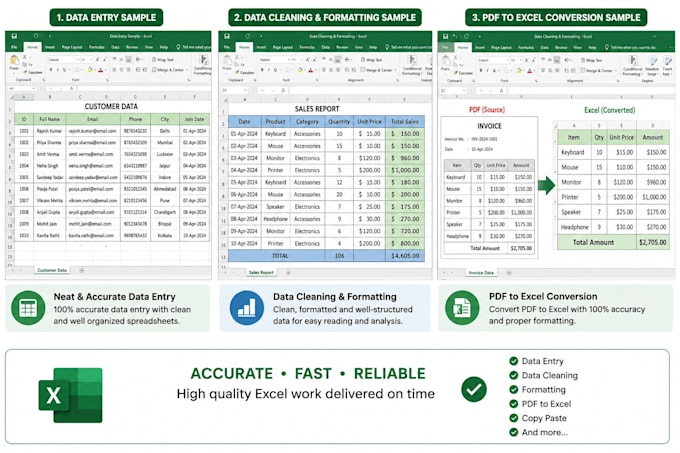Image resolution: width=680 pixels, height=453 pixels.
Task: Open font name box in Data Entry Sample
Action: pos(63,59)
